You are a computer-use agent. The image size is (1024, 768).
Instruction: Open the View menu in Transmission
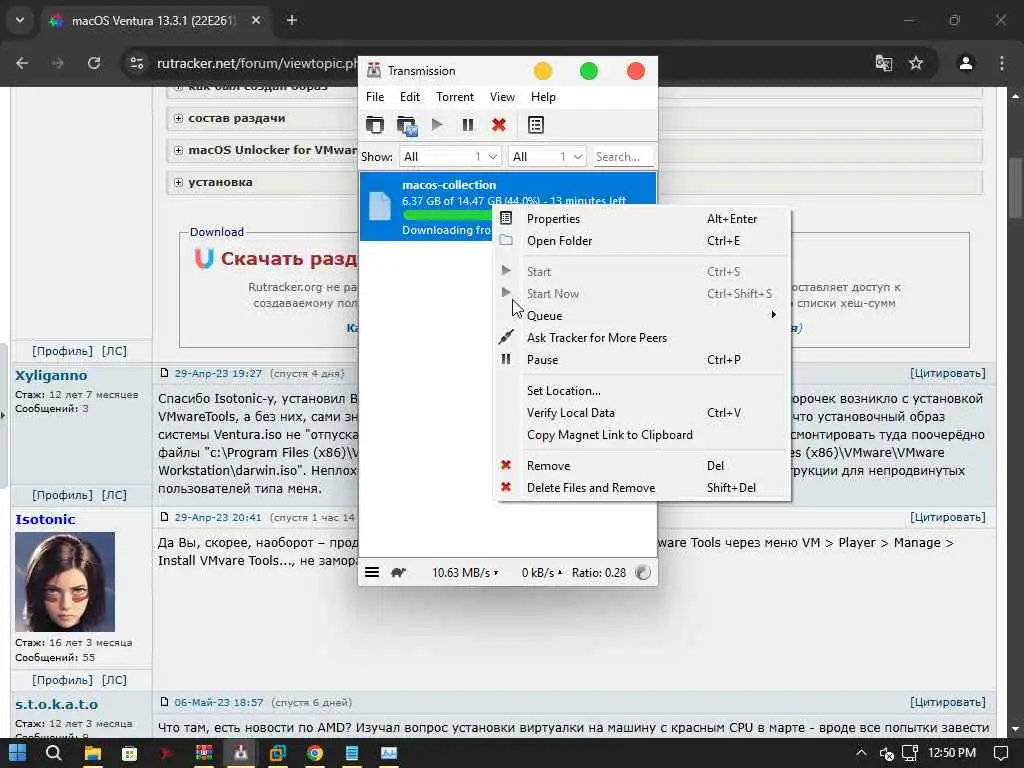coord(502,97)
